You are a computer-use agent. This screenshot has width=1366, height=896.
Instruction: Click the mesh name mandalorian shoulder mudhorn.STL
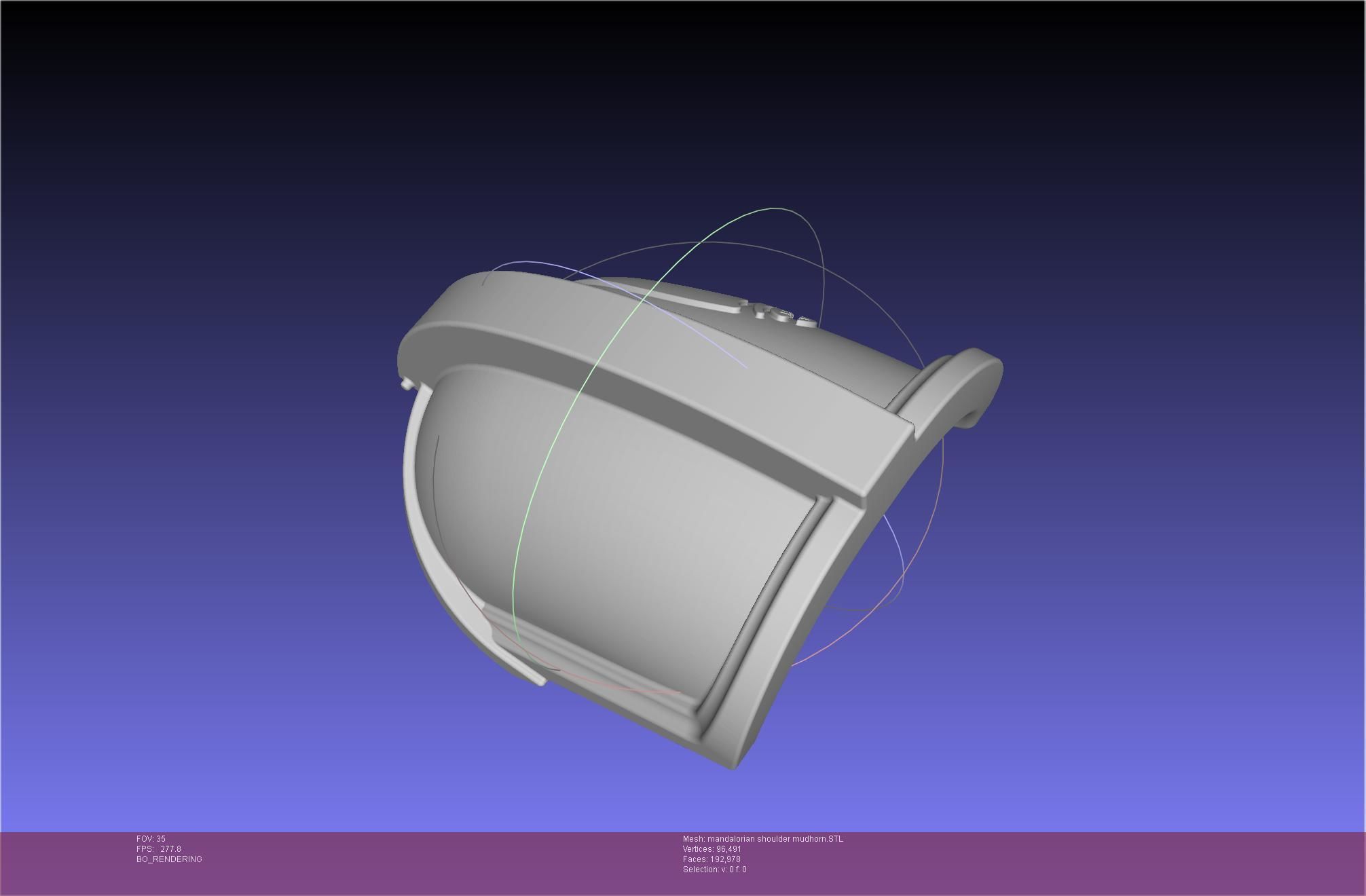pos(763,839)
